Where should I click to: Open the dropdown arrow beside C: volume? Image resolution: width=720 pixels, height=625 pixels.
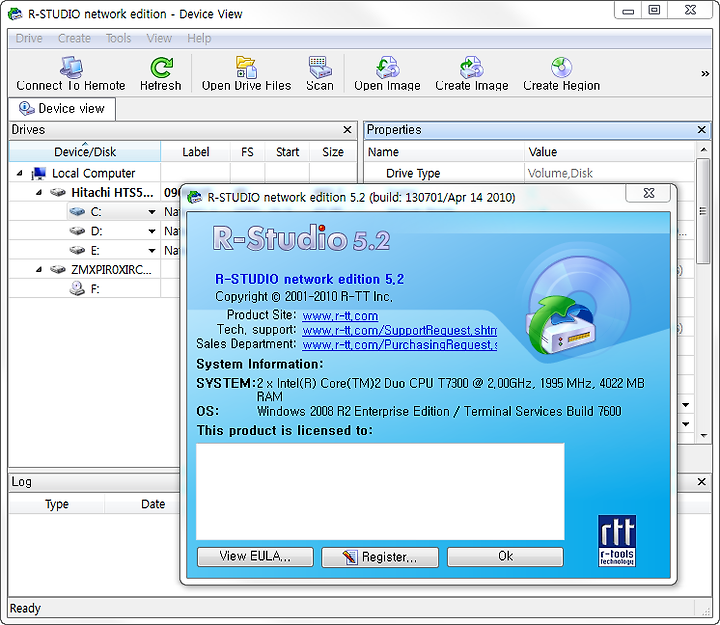pyautogui.click(x=152, y=212)
